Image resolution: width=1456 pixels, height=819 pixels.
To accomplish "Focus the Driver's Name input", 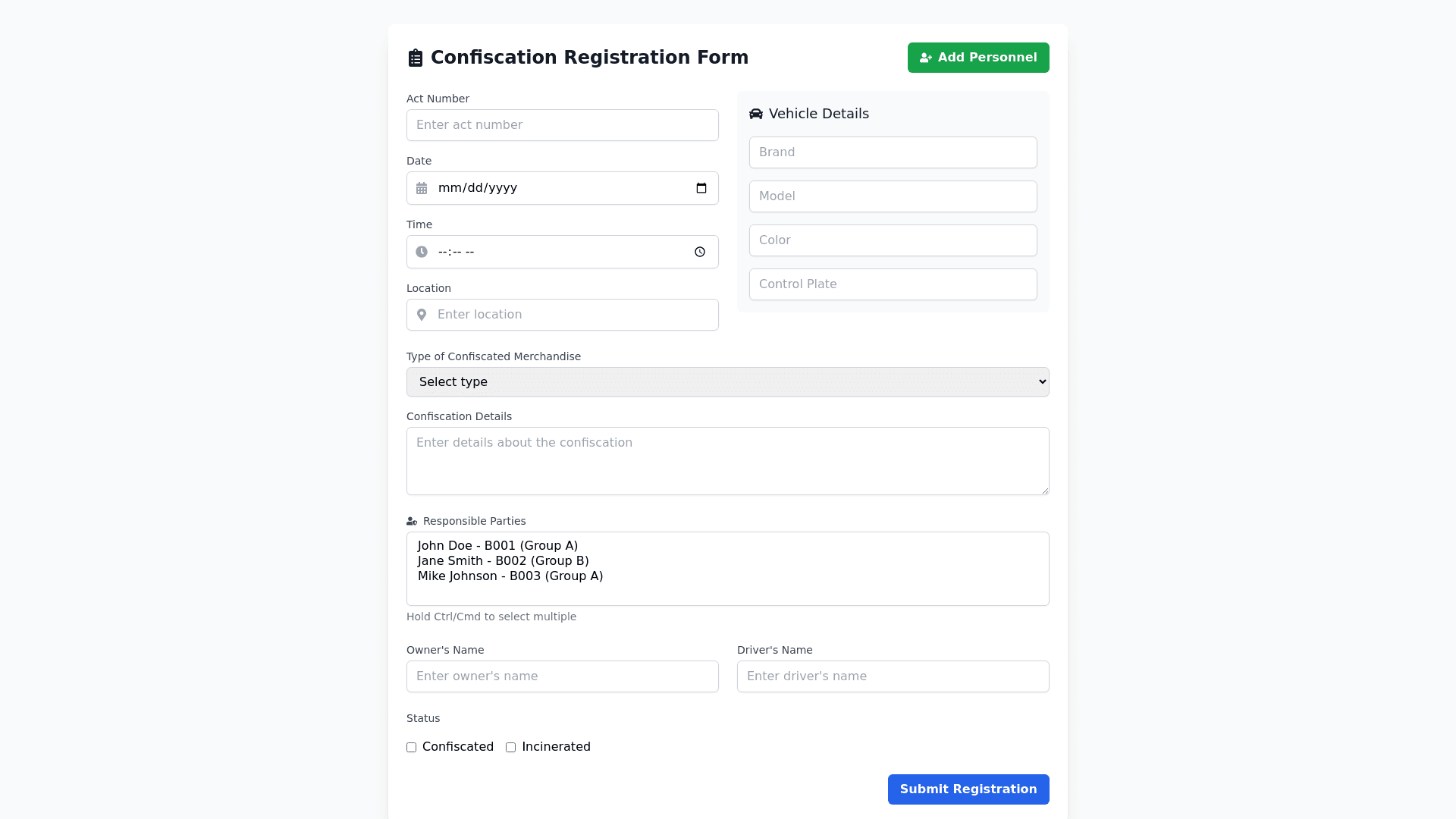I will coord(893,676).
